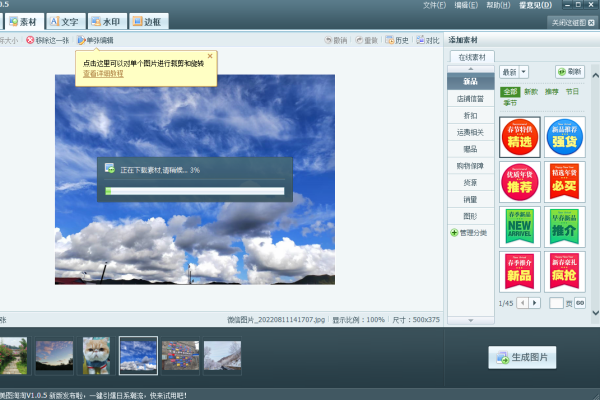Open the 帮助(H) menu
600x400 pixels.
pos(498,5)
